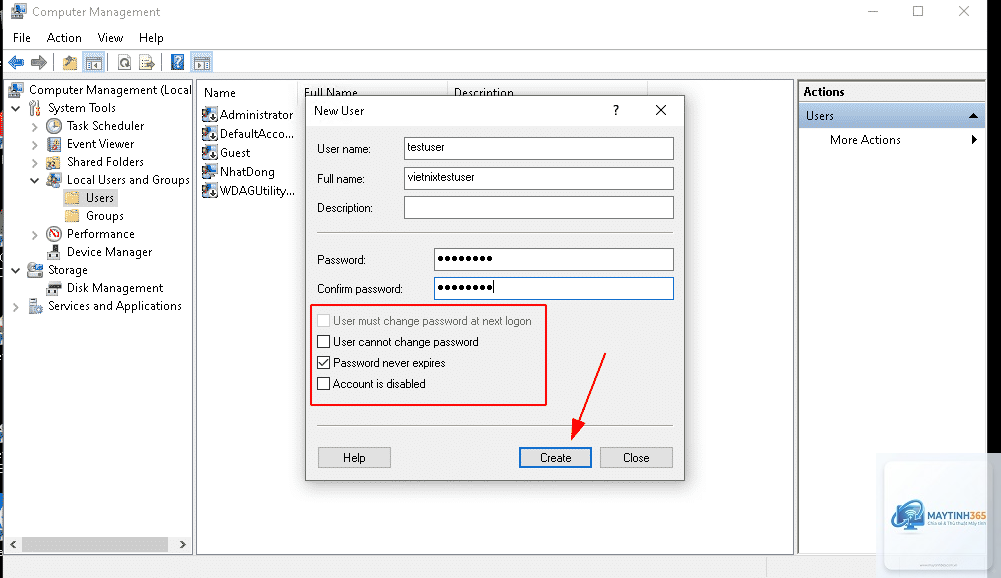Open the Help toolbar icon
1001x578 pixels.
177,63
